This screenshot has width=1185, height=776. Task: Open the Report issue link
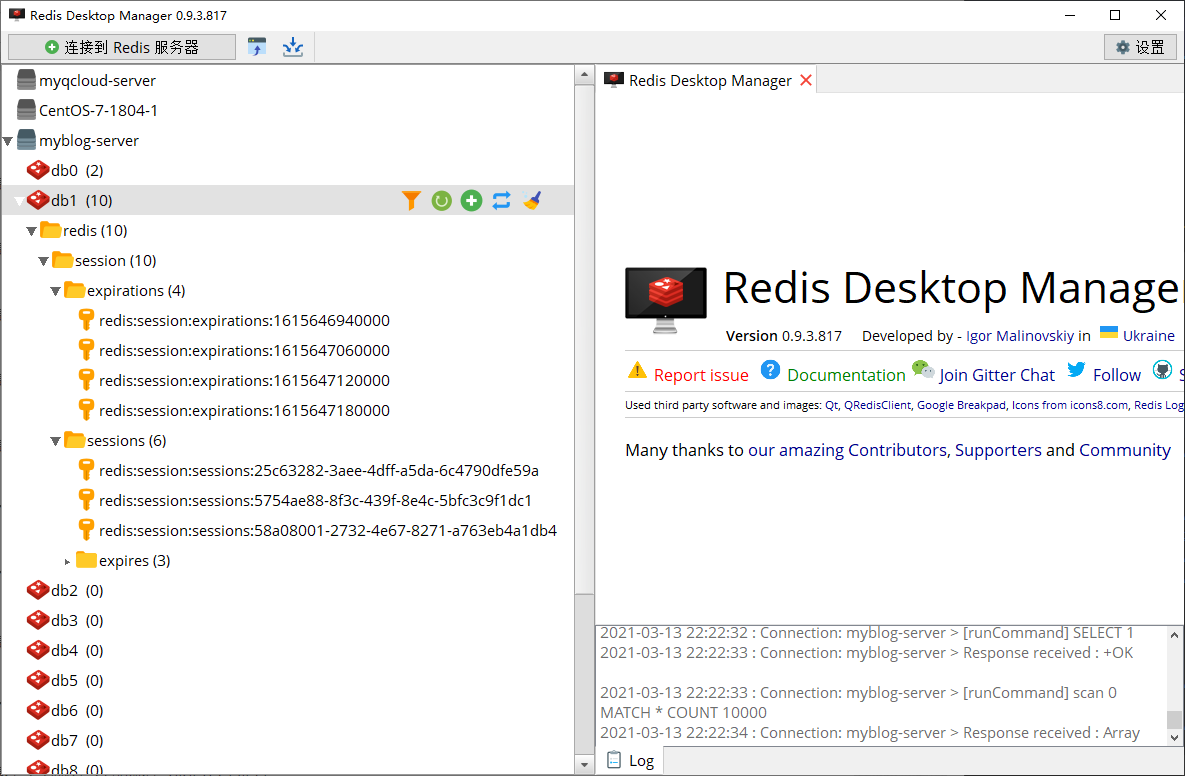click(x=701, y=375)
